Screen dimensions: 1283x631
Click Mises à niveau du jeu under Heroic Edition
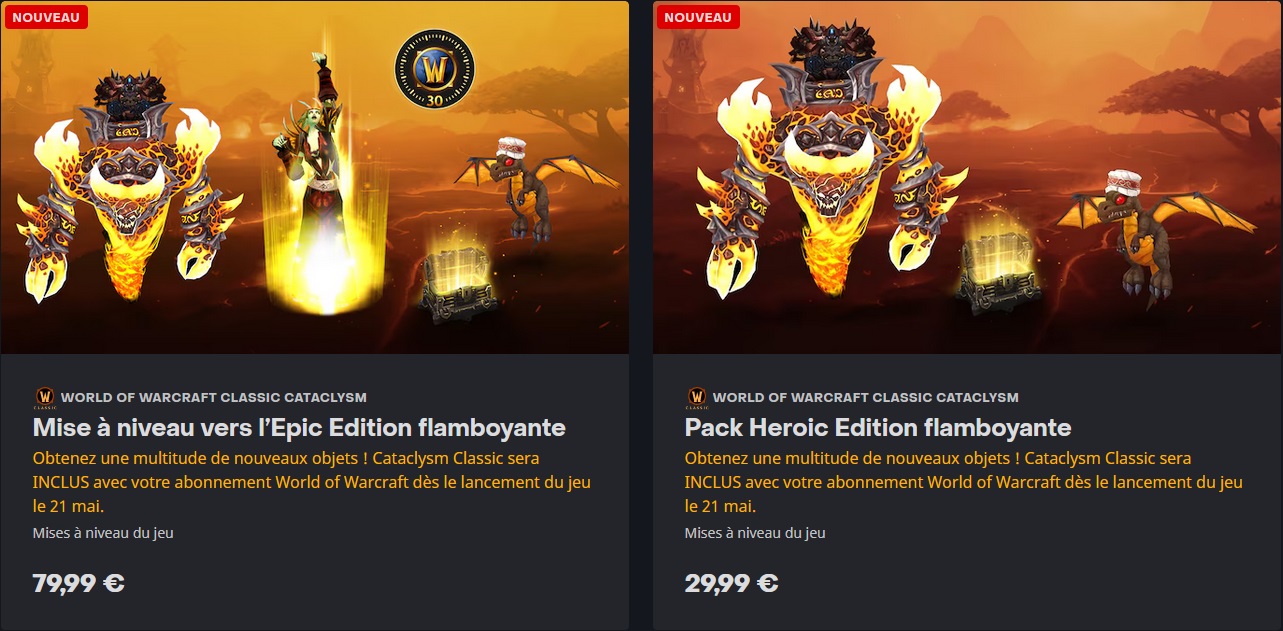[755, 533]
